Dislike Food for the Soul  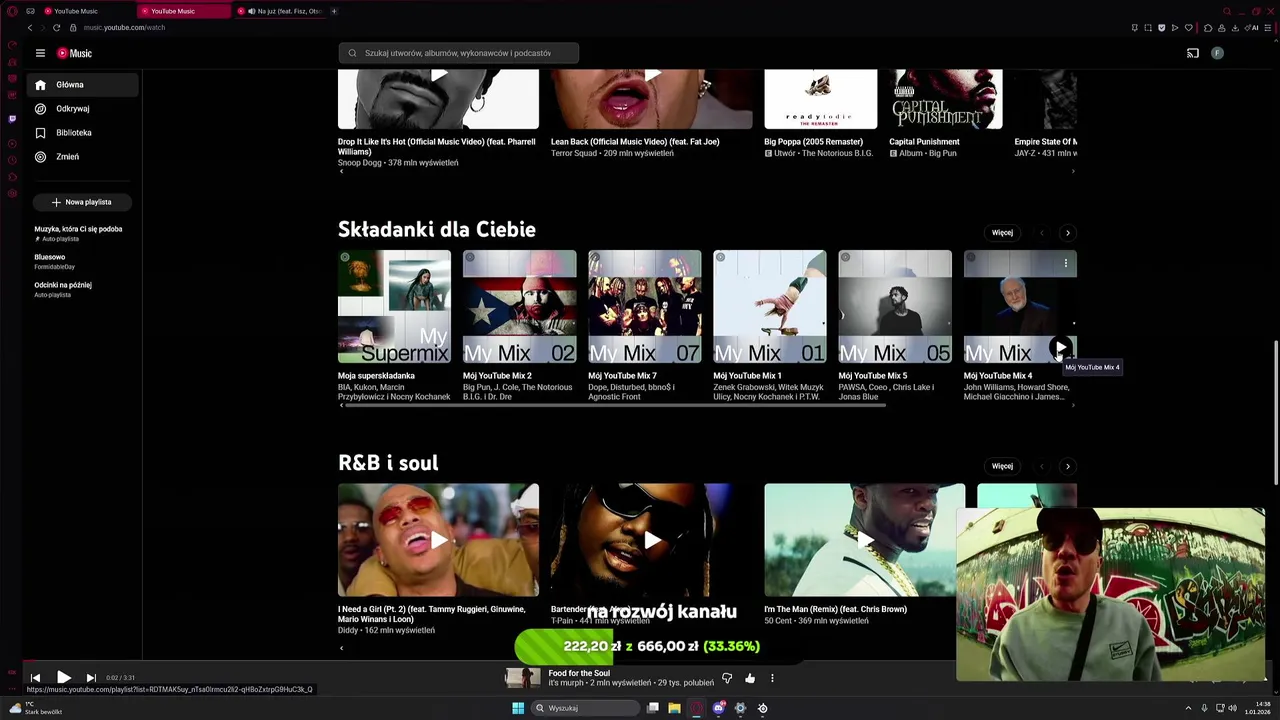click(727, 678)
